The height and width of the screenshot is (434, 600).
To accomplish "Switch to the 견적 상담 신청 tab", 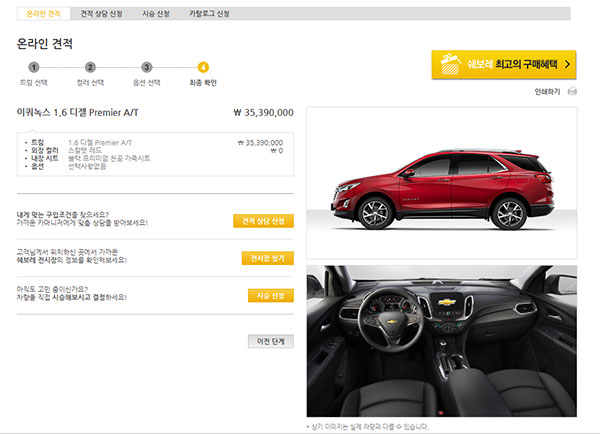I will coord(101,14).
